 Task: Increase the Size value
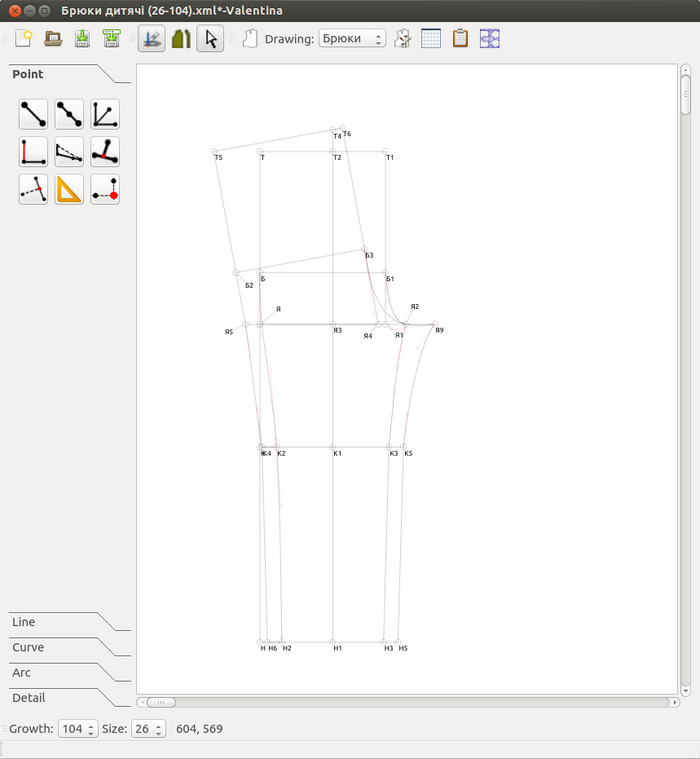(159, 725)
